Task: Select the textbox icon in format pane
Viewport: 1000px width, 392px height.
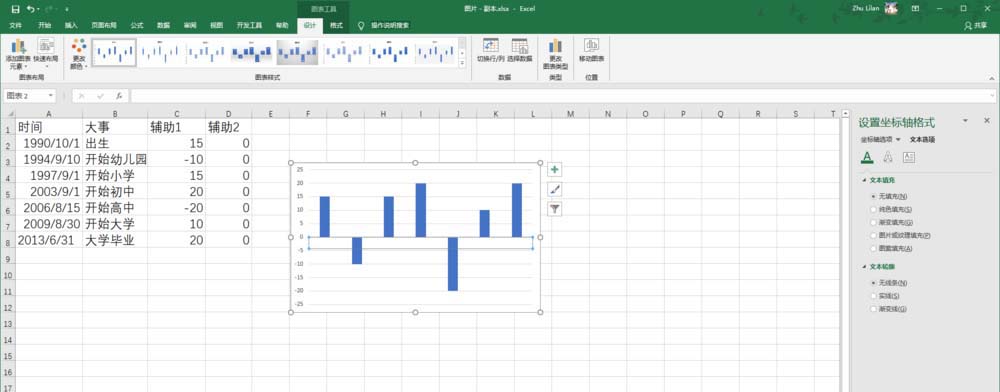Action: [x=909, y=157]
